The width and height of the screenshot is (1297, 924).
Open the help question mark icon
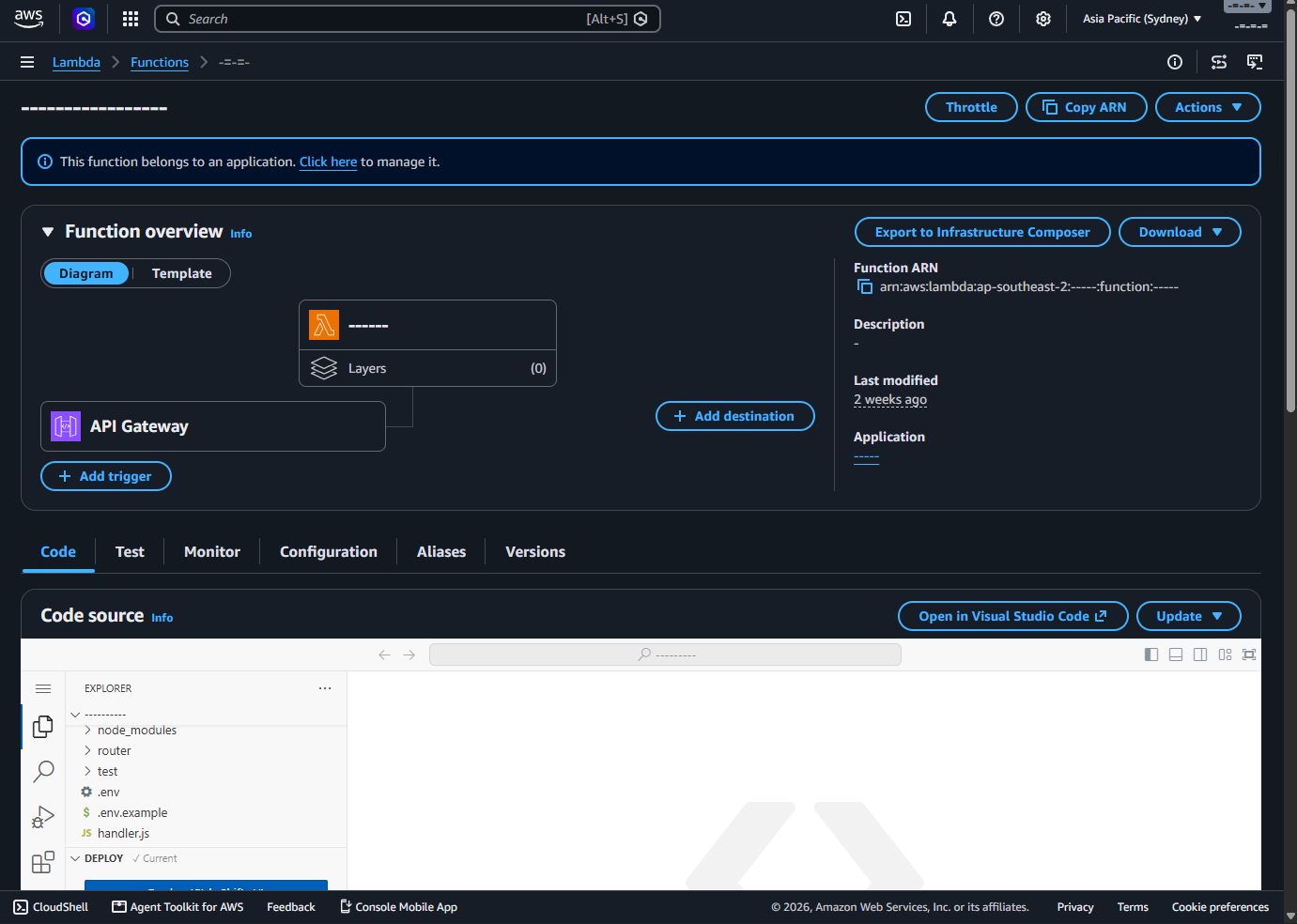[x=996, y=19]
